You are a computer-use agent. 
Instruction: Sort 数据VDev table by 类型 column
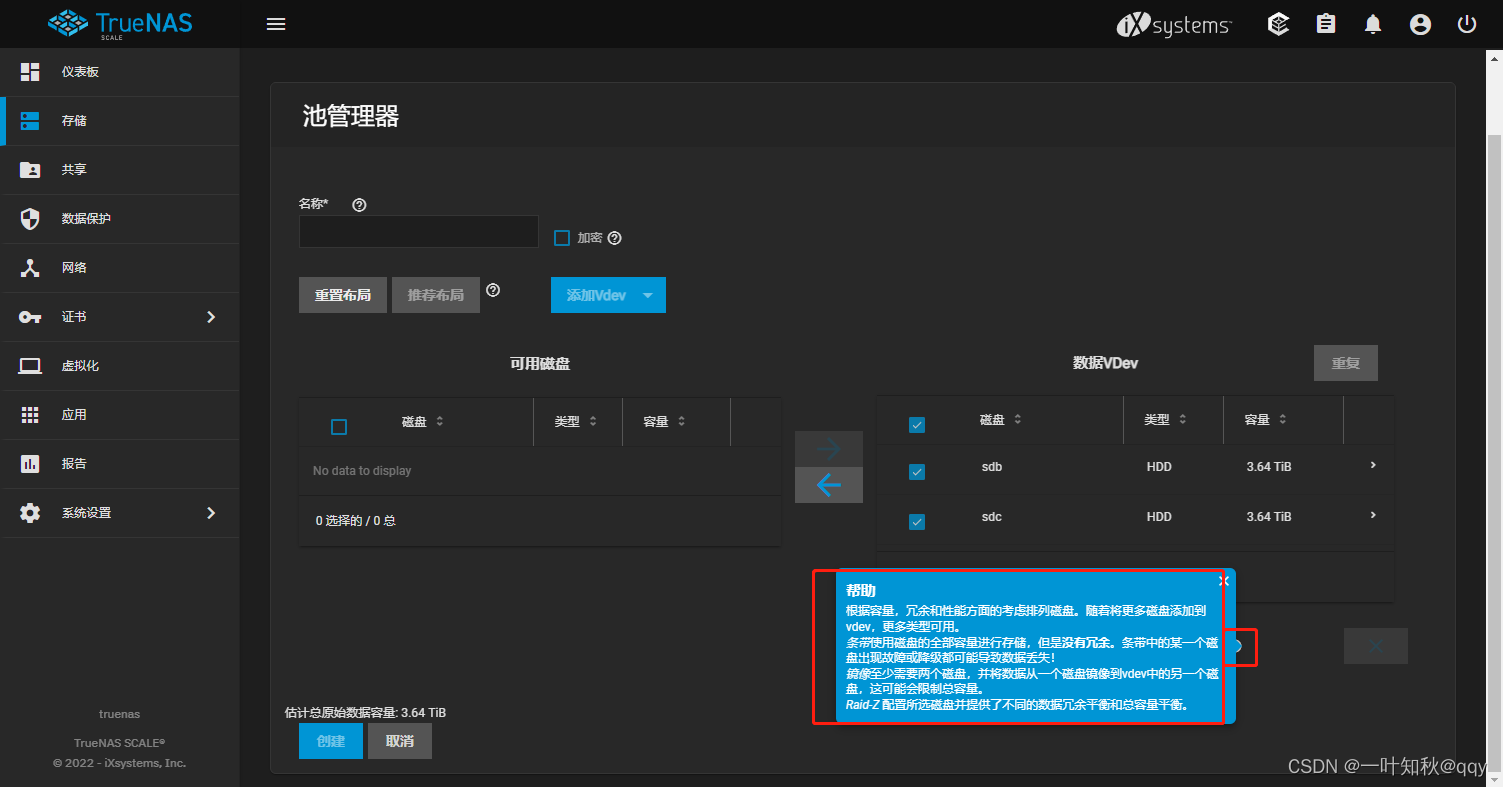click(x=1166, y=420)
